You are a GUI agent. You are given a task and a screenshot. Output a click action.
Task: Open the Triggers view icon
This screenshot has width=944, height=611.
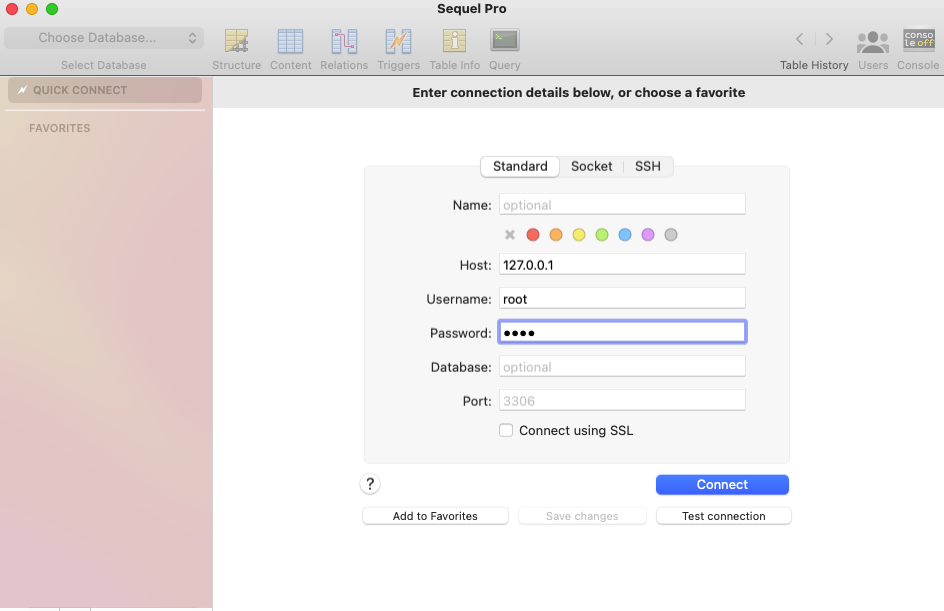coord(398,42)
